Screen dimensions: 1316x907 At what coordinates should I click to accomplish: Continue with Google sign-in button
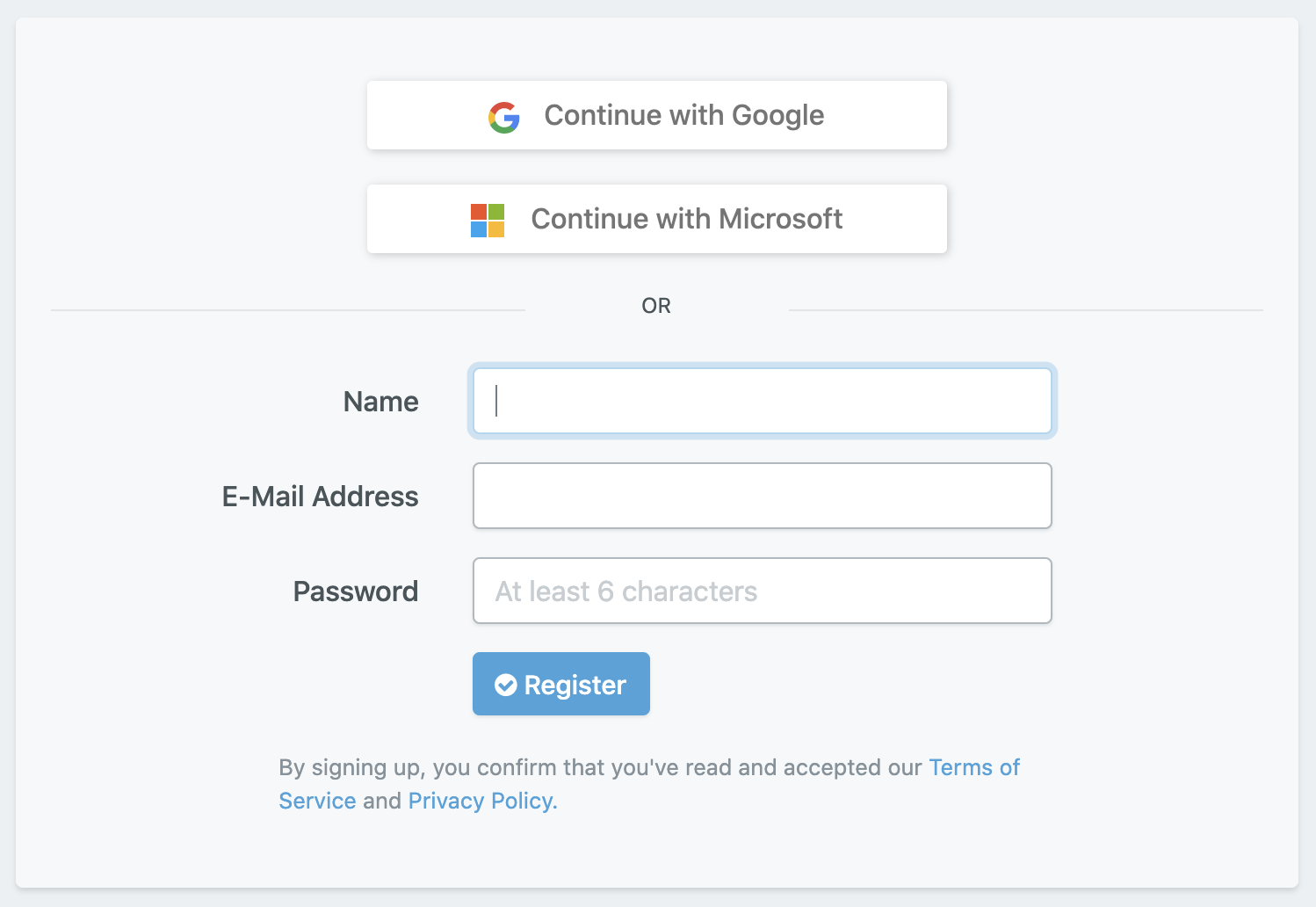tap(657, 115)
